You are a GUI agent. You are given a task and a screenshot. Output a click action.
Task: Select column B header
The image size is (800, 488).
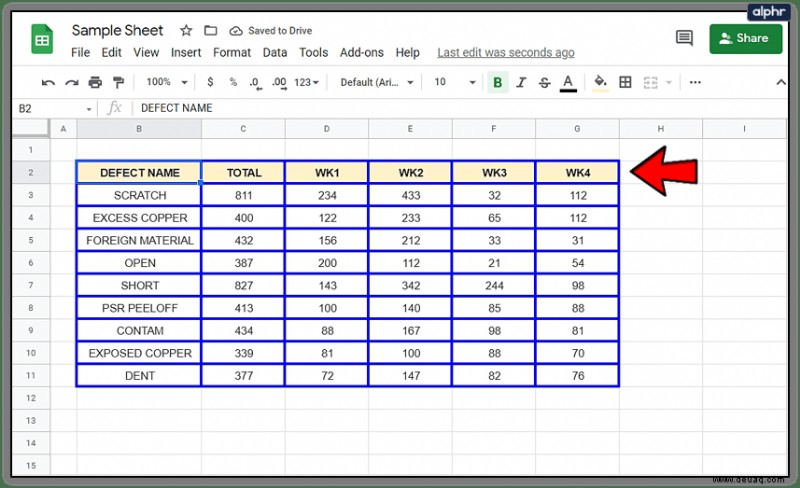pyautogui.click(x=139, y=129)
